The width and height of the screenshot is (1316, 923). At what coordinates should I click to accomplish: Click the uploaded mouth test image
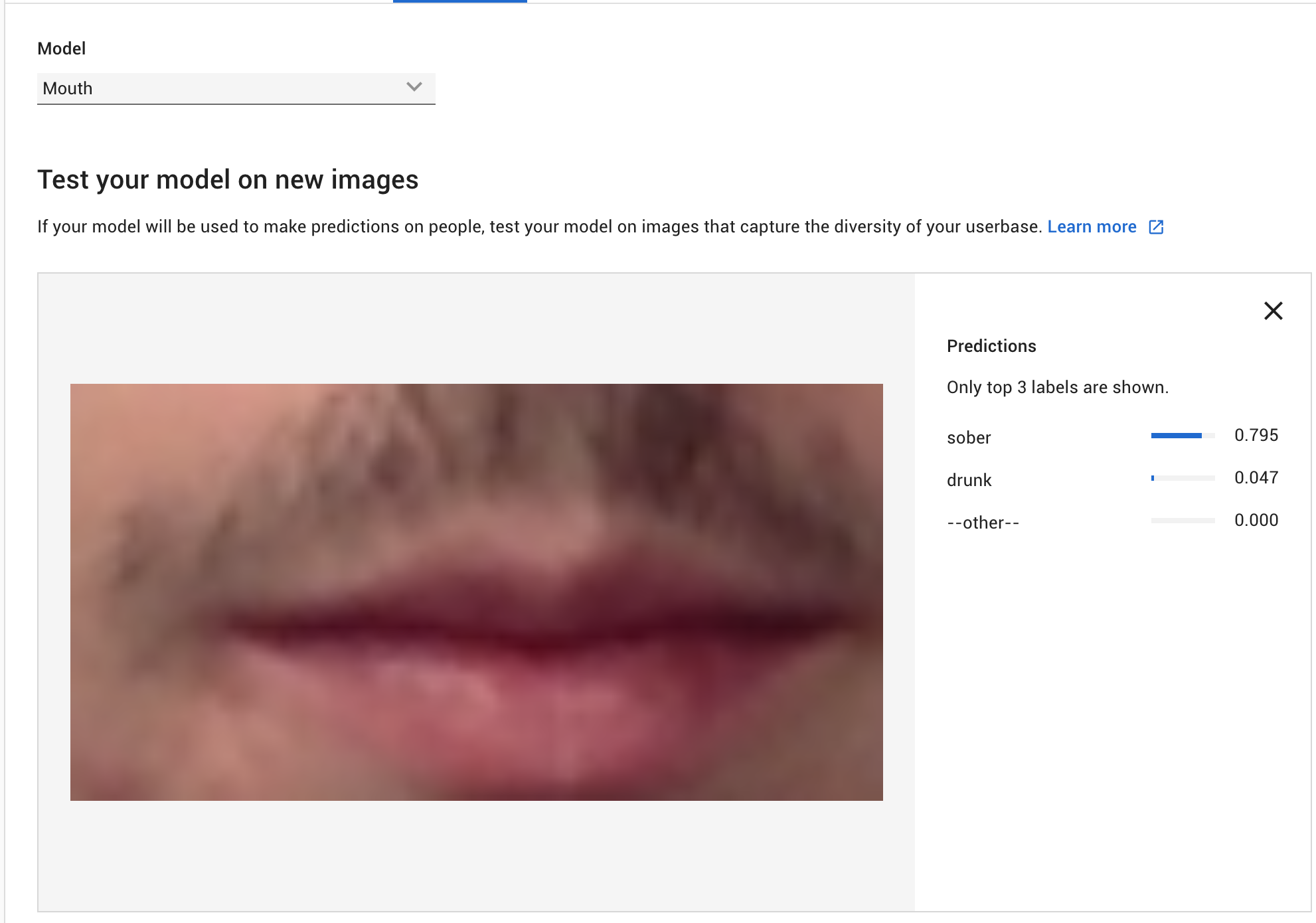pyautogui.click(x=476, y=592)
